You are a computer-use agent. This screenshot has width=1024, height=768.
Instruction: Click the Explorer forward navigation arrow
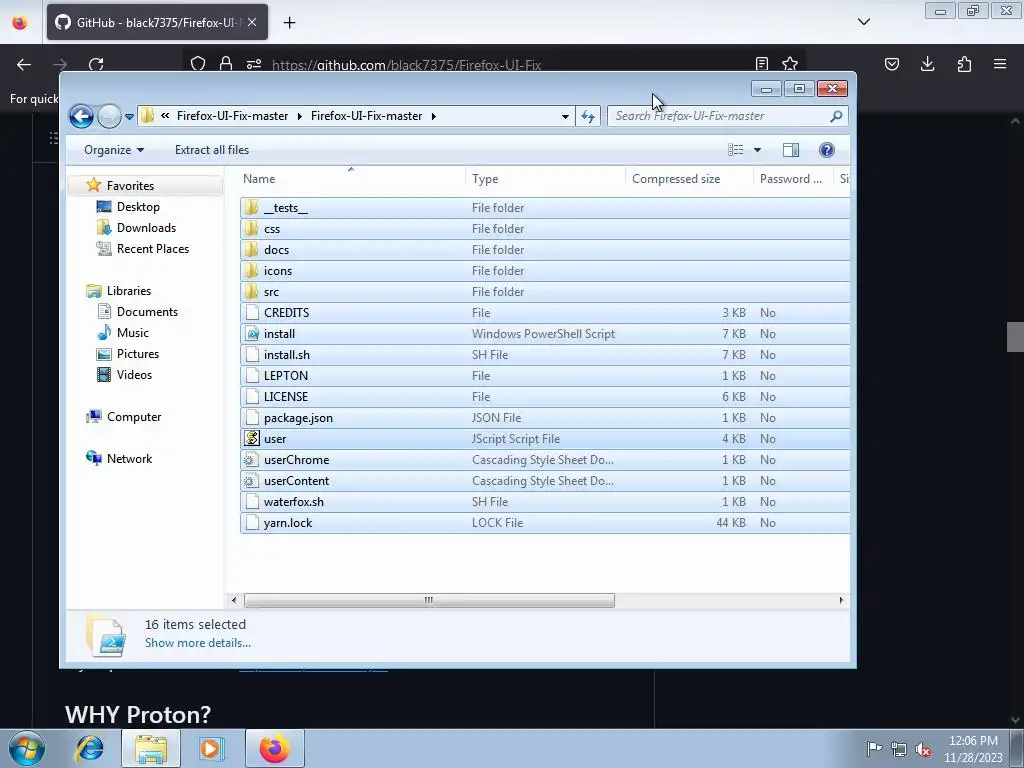pos(109,117)
